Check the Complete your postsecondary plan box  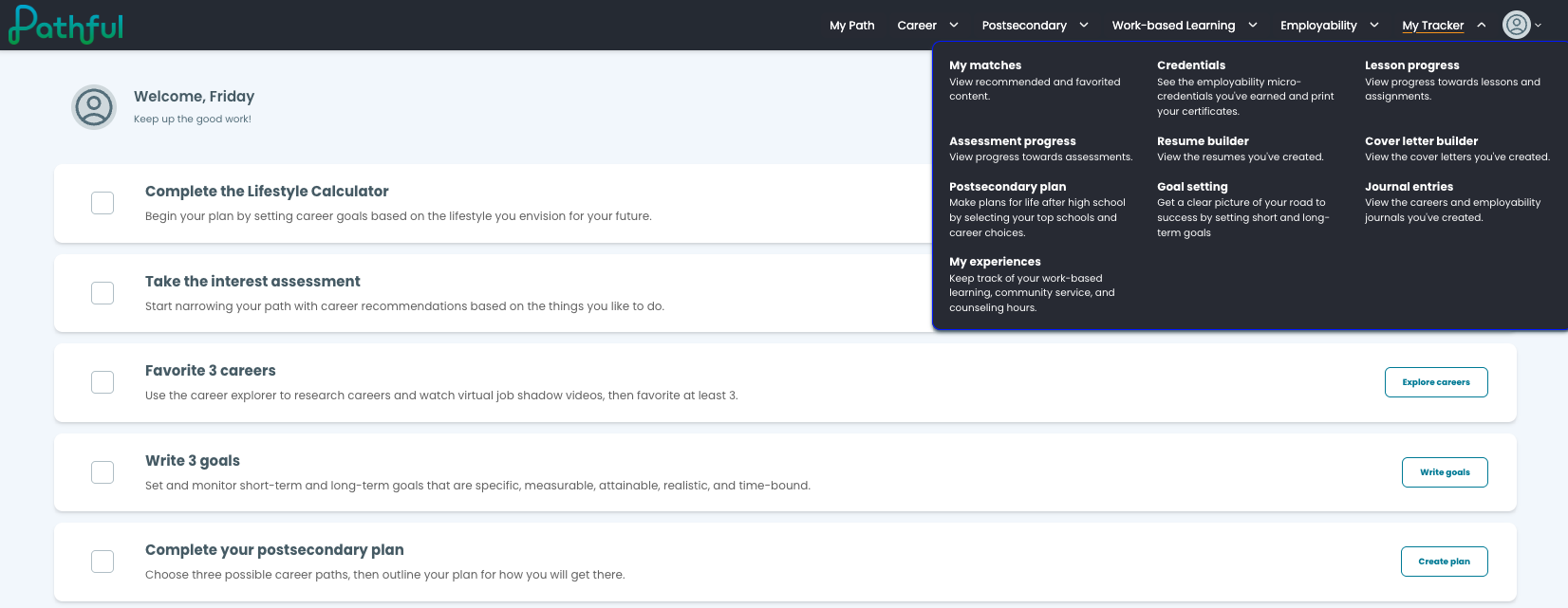coord(103,562)
